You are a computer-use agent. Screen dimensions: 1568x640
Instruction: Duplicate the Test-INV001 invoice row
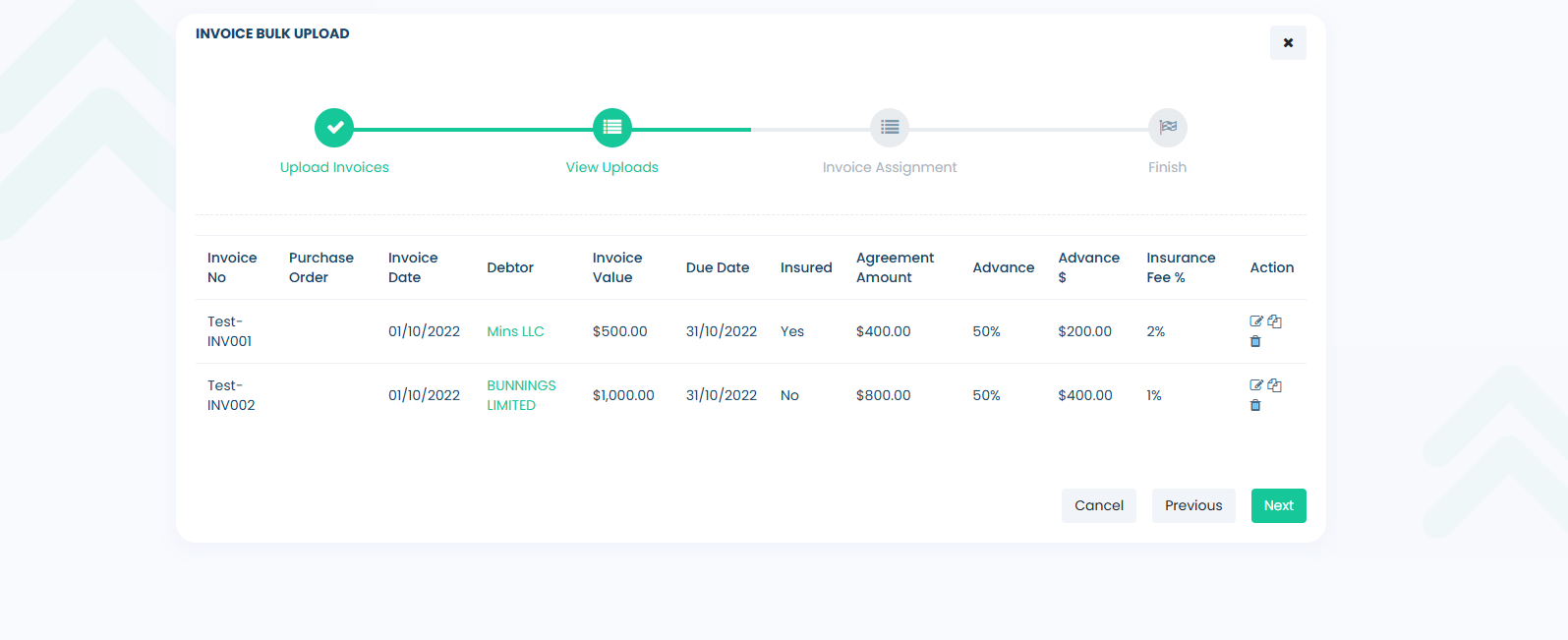(1274, 321)
